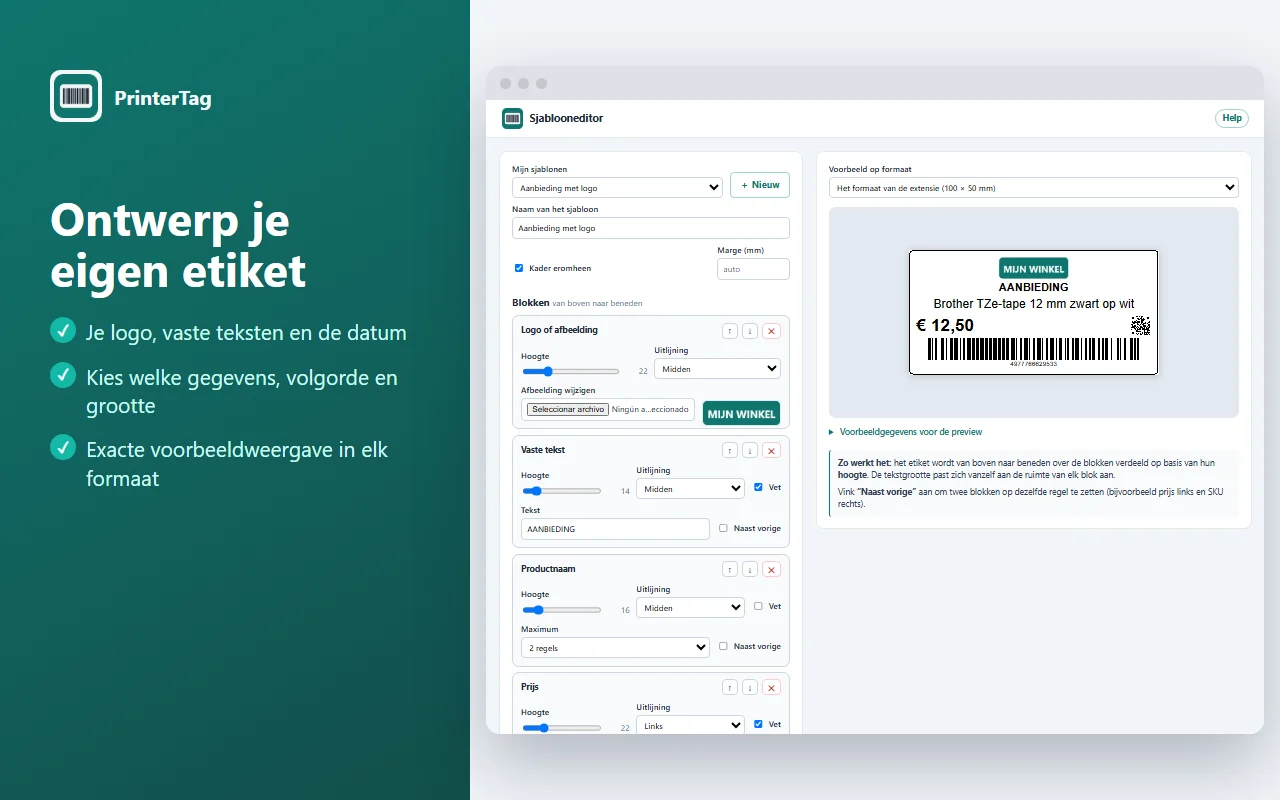Toggle the Kader eromheen checkbox
The image size is (1280, 800).
[519, 268]
